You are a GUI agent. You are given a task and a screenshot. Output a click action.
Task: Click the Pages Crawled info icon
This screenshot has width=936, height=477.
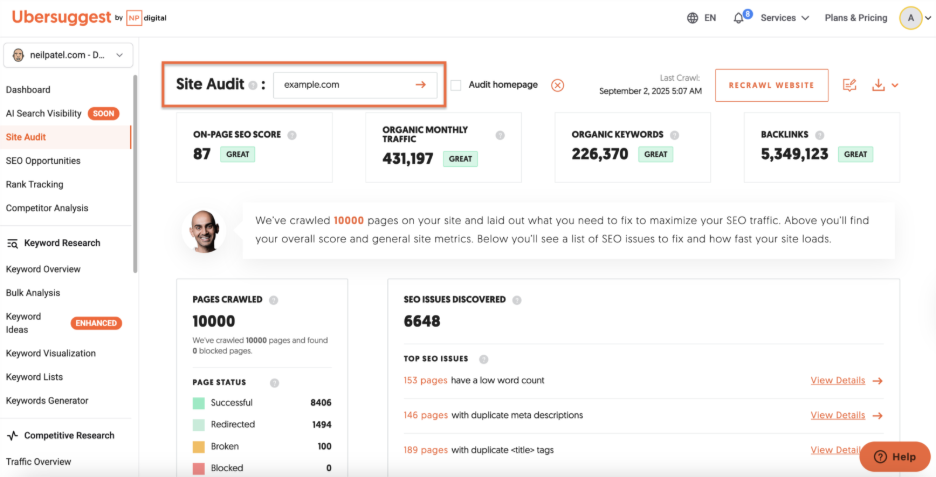[273, 300]
